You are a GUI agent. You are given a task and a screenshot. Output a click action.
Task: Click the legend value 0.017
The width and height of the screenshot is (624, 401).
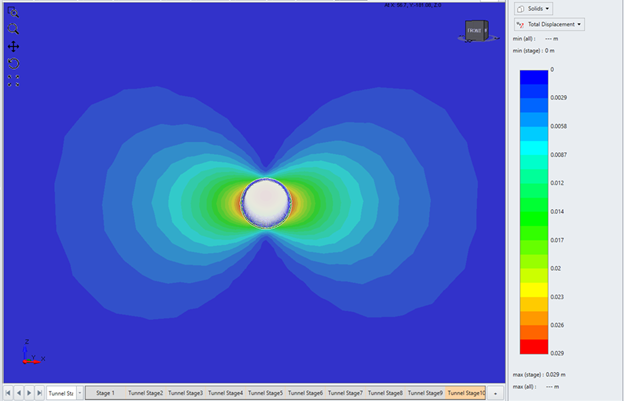[557, 240]
